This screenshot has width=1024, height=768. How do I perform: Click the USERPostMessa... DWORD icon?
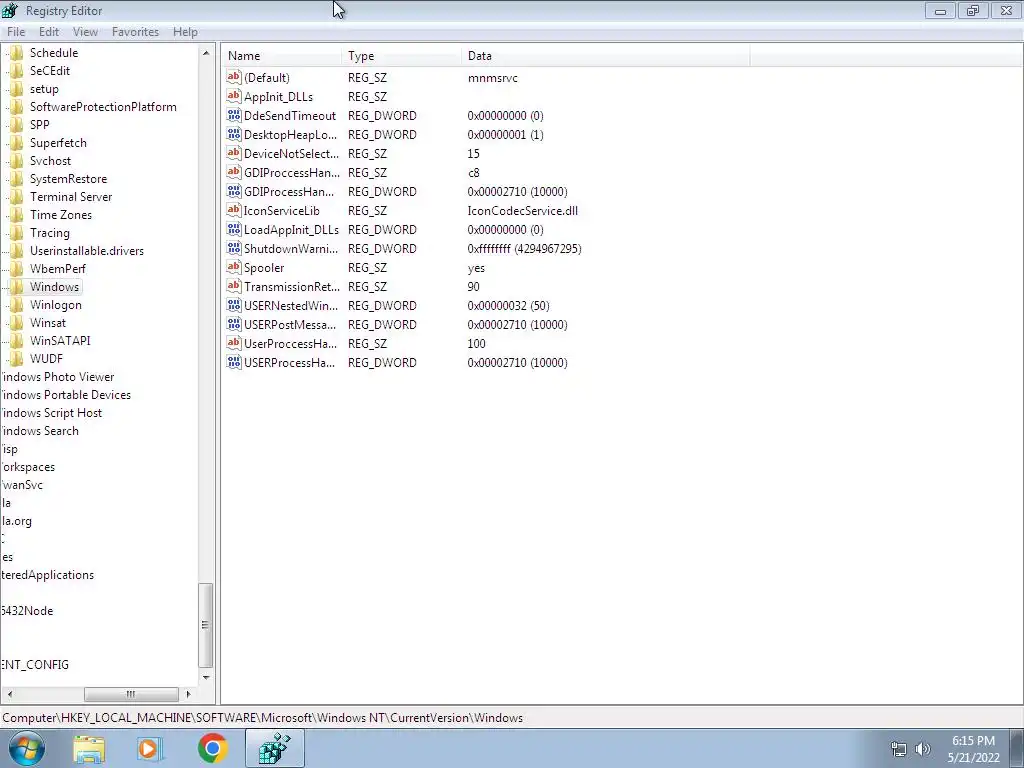click(x=234, y=324)
